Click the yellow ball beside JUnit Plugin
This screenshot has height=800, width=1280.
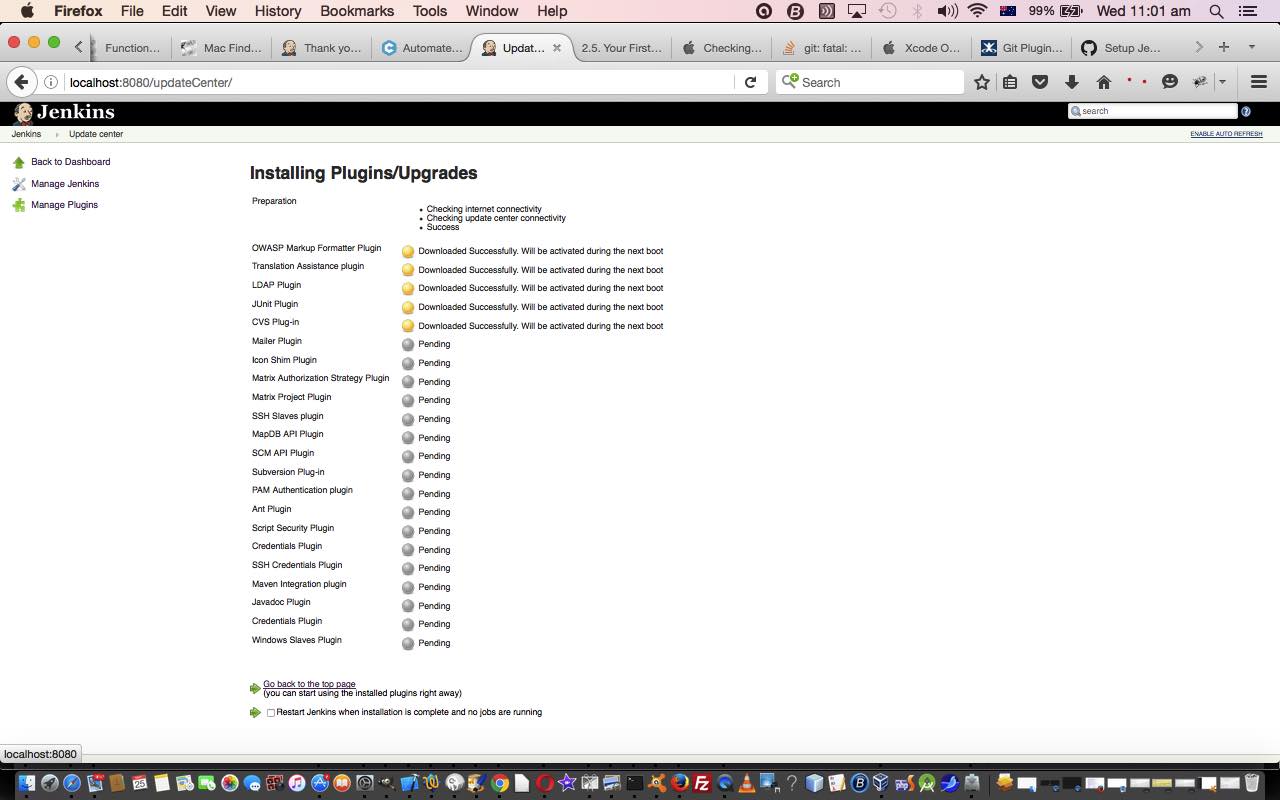[408, 307]
